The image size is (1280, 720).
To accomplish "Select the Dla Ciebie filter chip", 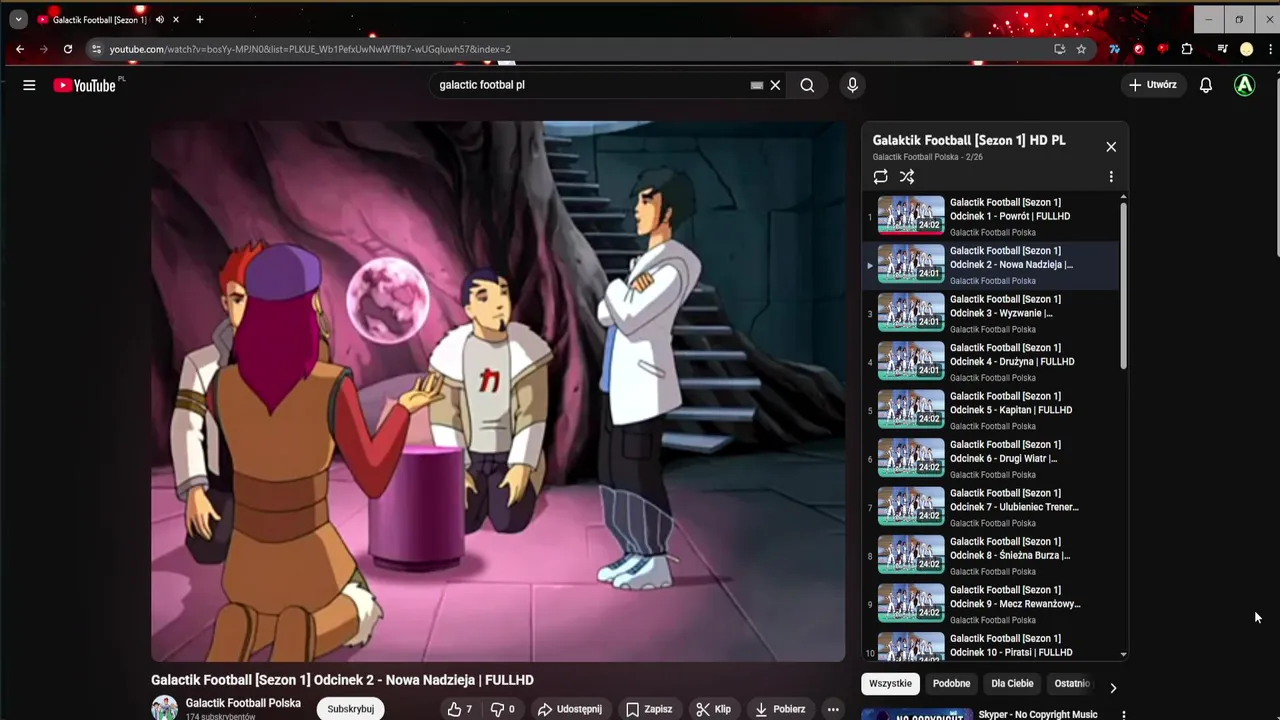I will pyautogui.click(x=1012, y=684).
